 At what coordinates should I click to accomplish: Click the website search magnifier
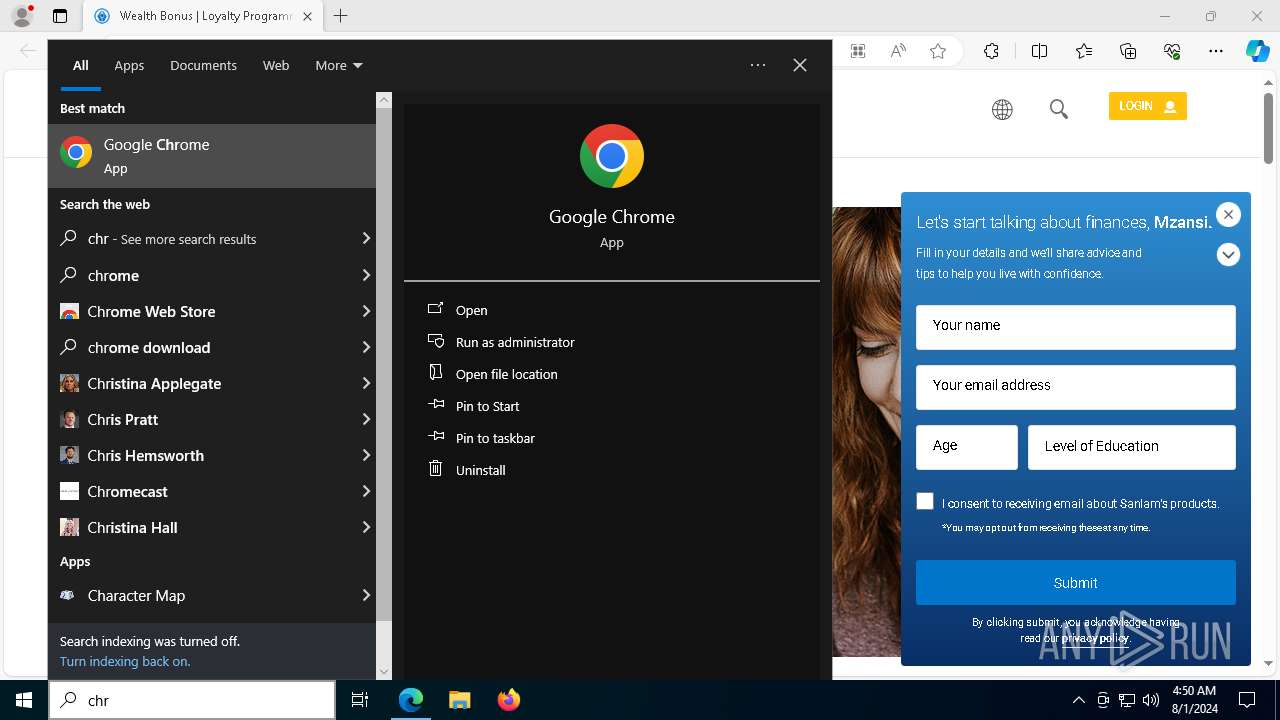pyautogui.click(x=1059, y=110)
